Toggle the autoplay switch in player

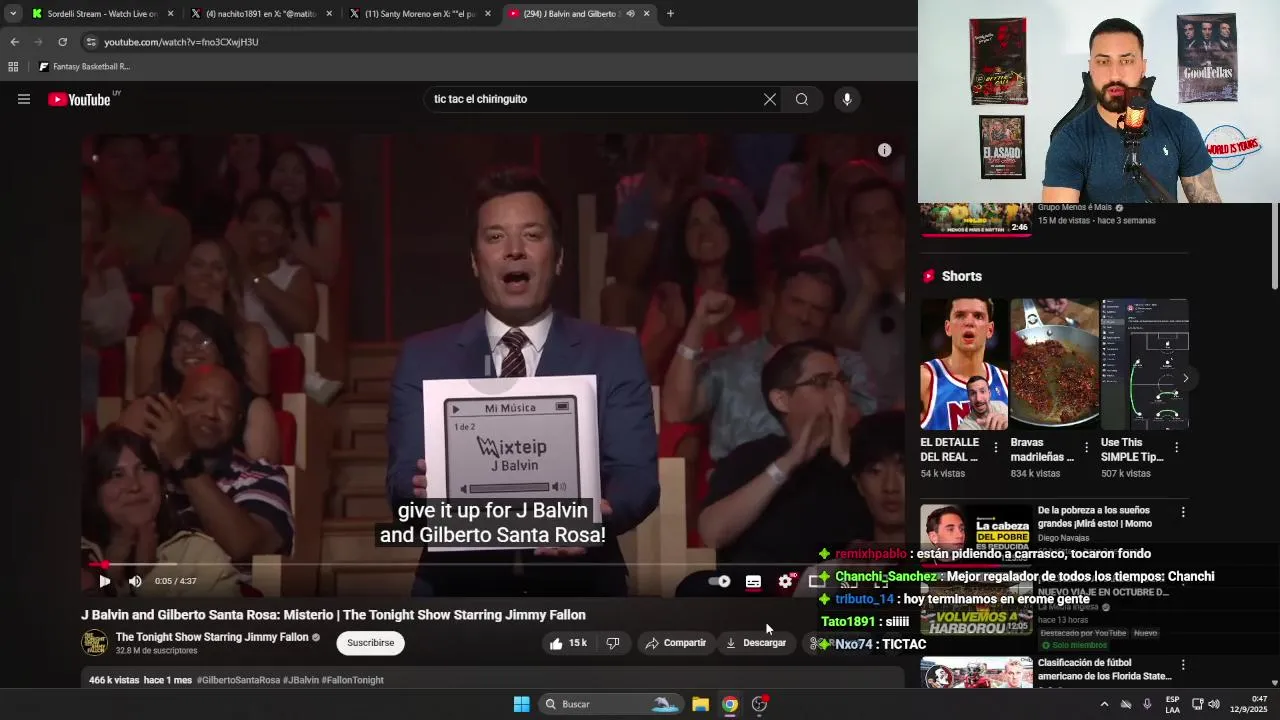[719, 581]
